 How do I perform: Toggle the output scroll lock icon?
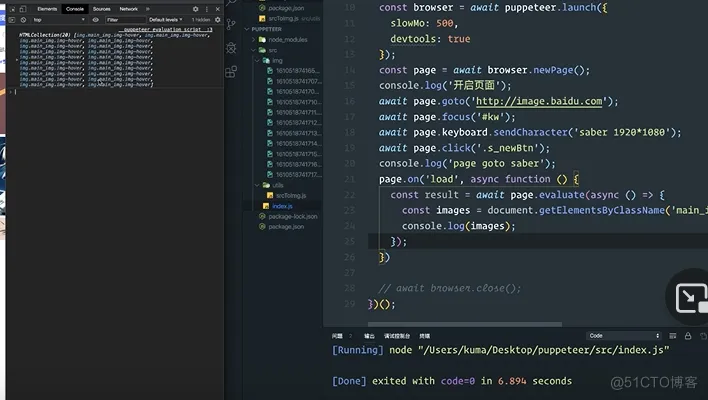(688, 336)
